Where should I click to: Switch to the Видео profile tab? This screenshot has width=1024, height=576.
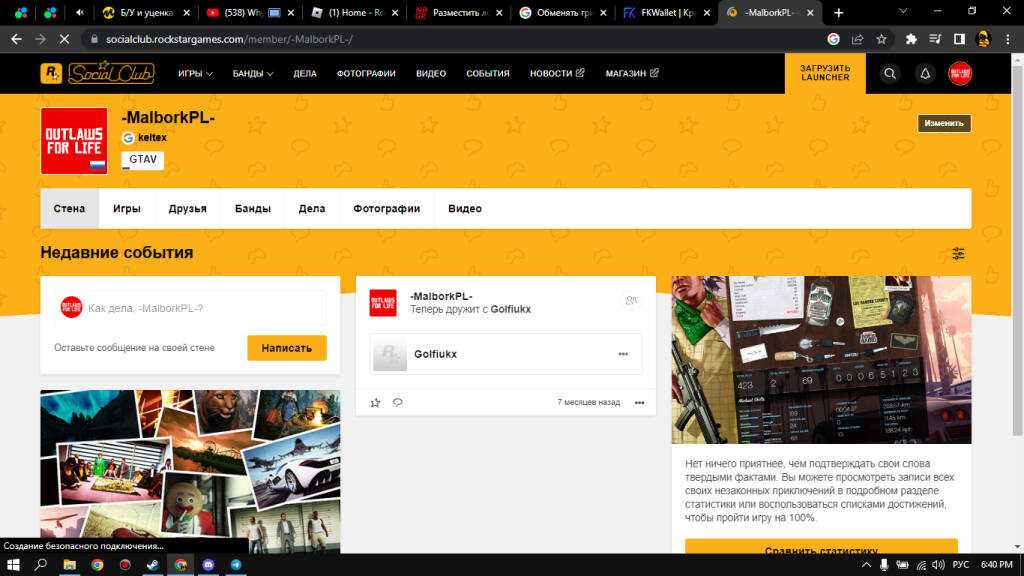(x=465, y=208)
